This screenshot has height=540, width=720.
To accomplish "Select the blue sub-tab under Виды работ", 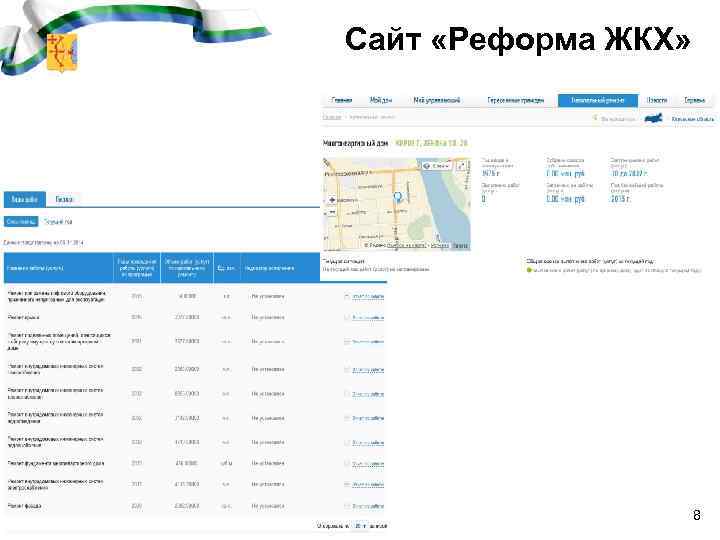I will click(21, 222).
